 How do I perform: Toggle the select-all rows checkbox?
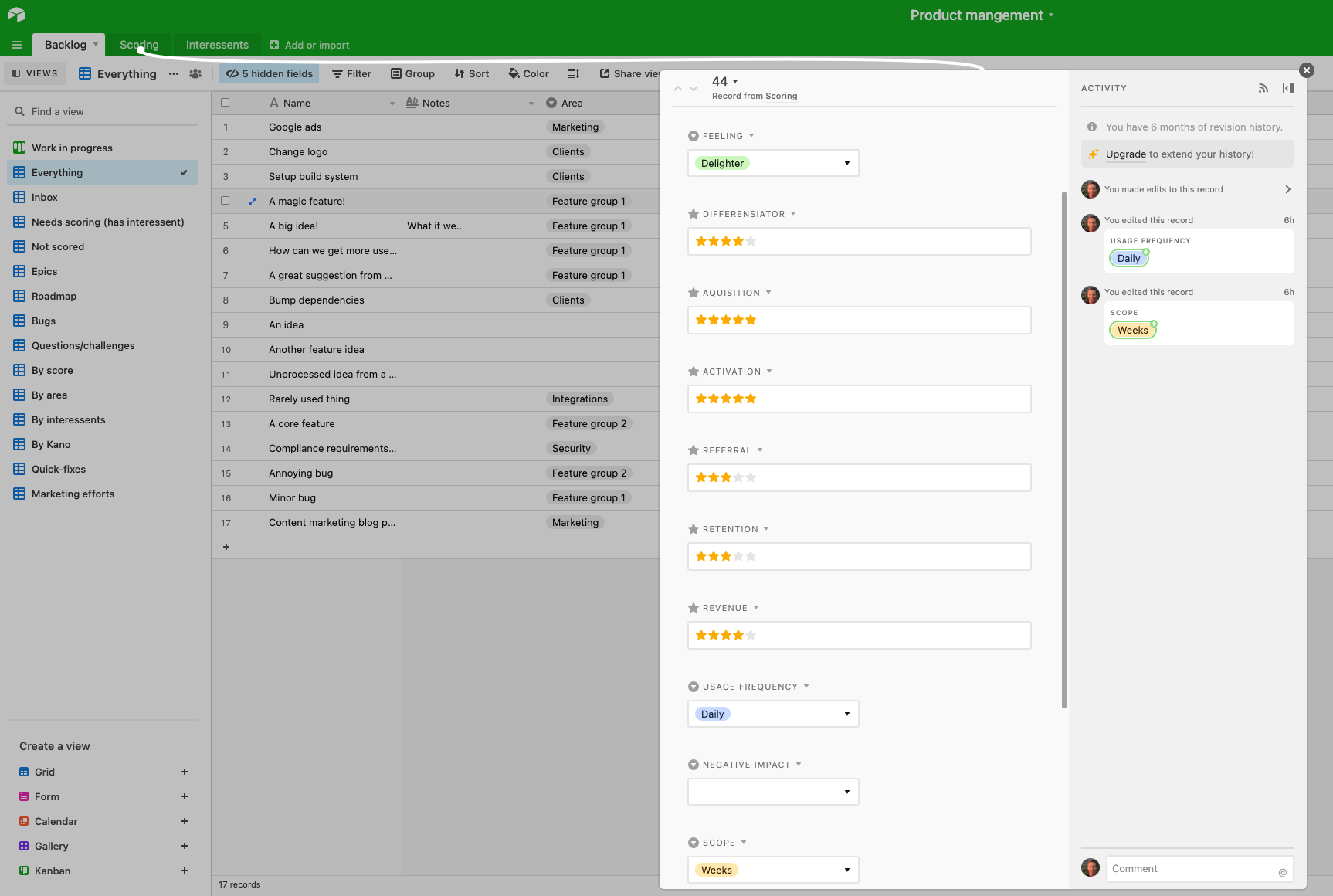click(226, 103)
